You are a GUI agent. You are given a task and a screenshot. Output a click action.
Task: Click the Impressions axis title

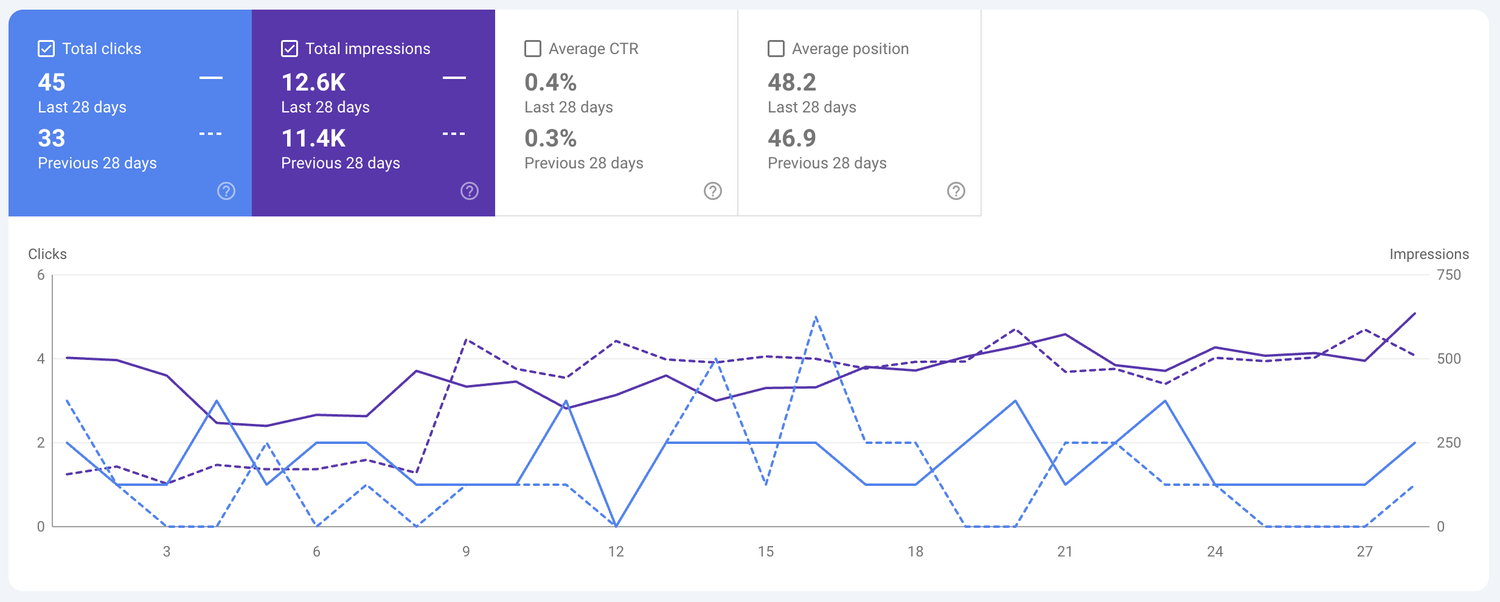(x=1429, y=254)
